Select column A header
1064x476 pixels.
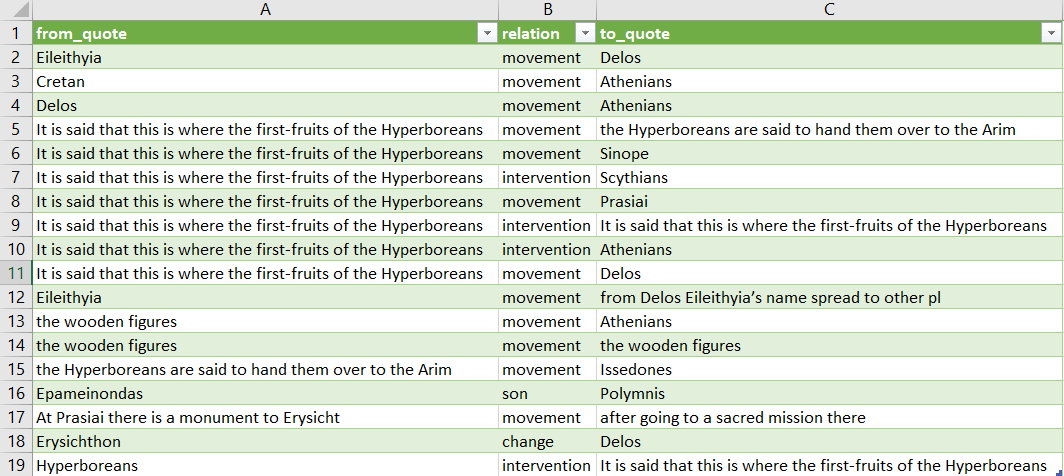(x=265, y=10)
